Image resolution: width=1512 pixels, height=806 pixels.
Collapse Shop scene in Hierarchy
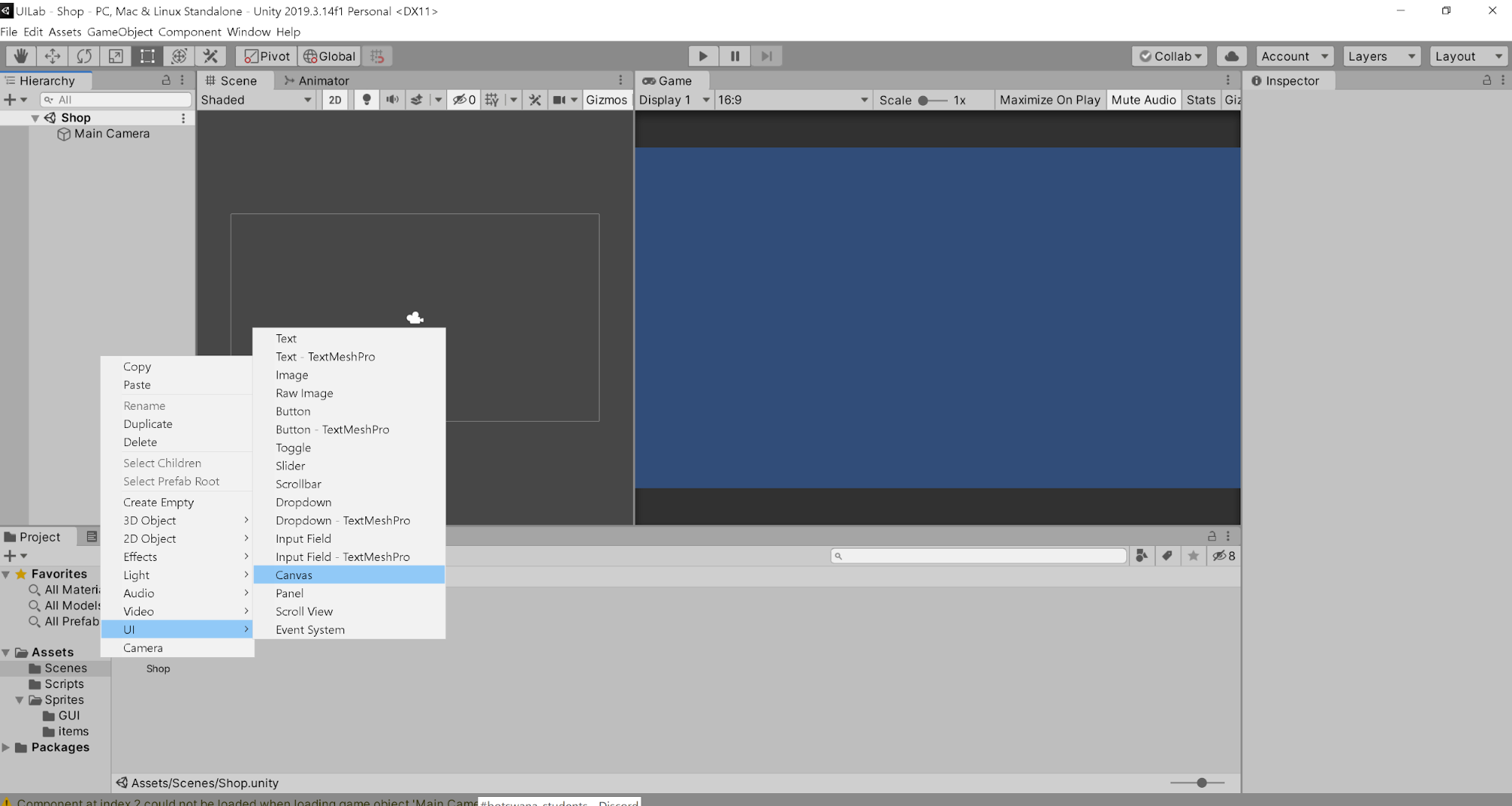tap(35, 118)
